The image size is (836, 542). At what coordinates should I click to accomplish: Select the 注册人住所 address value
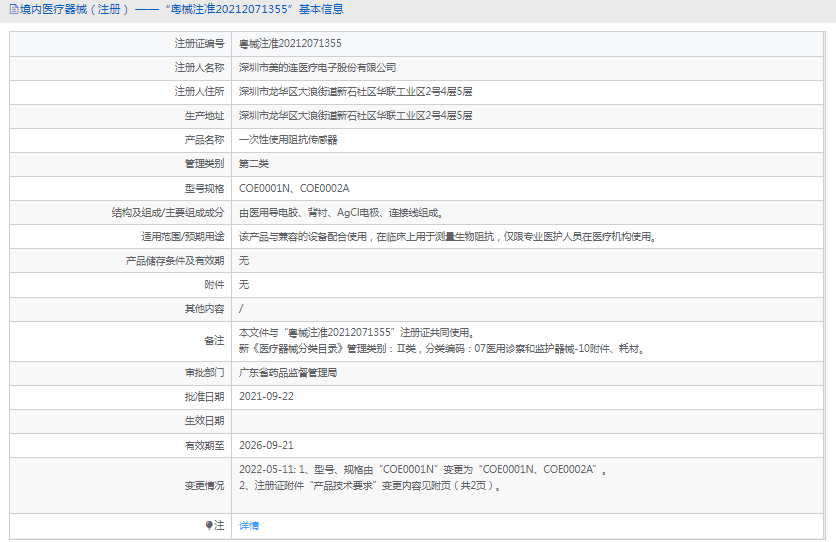[356, 92]
